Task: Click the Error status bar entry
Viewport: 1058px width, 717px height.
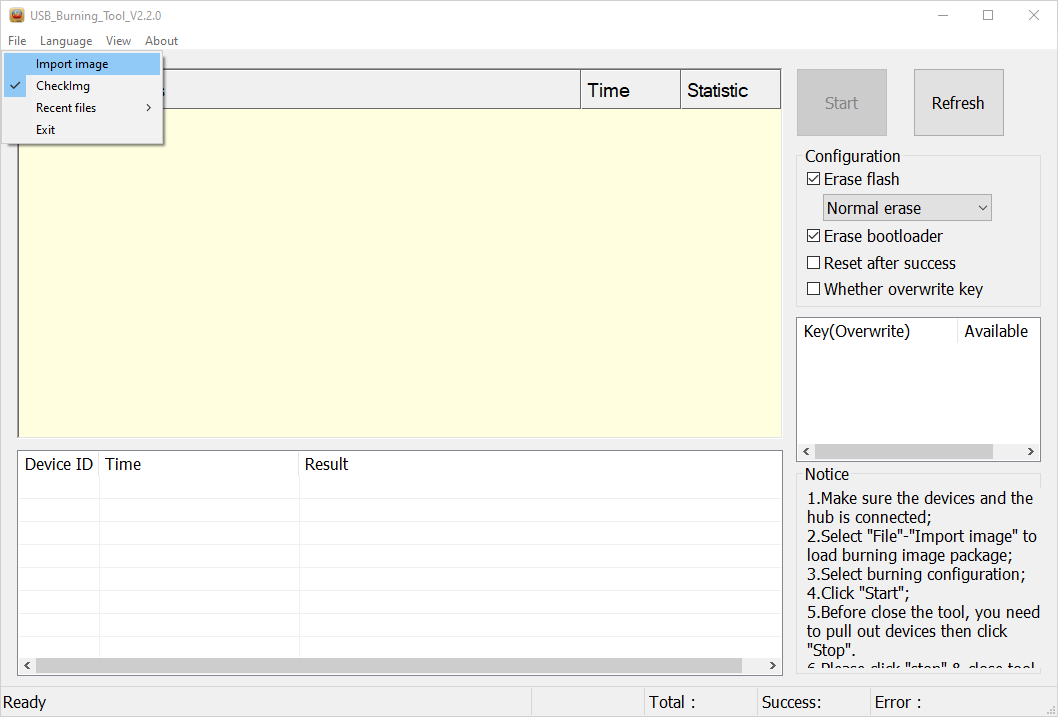Action: [x=897, y=702]
